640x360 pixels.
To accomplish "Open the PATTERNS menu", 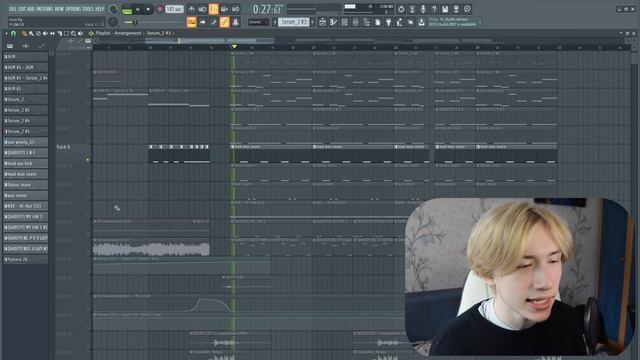I will click(44, 9).
